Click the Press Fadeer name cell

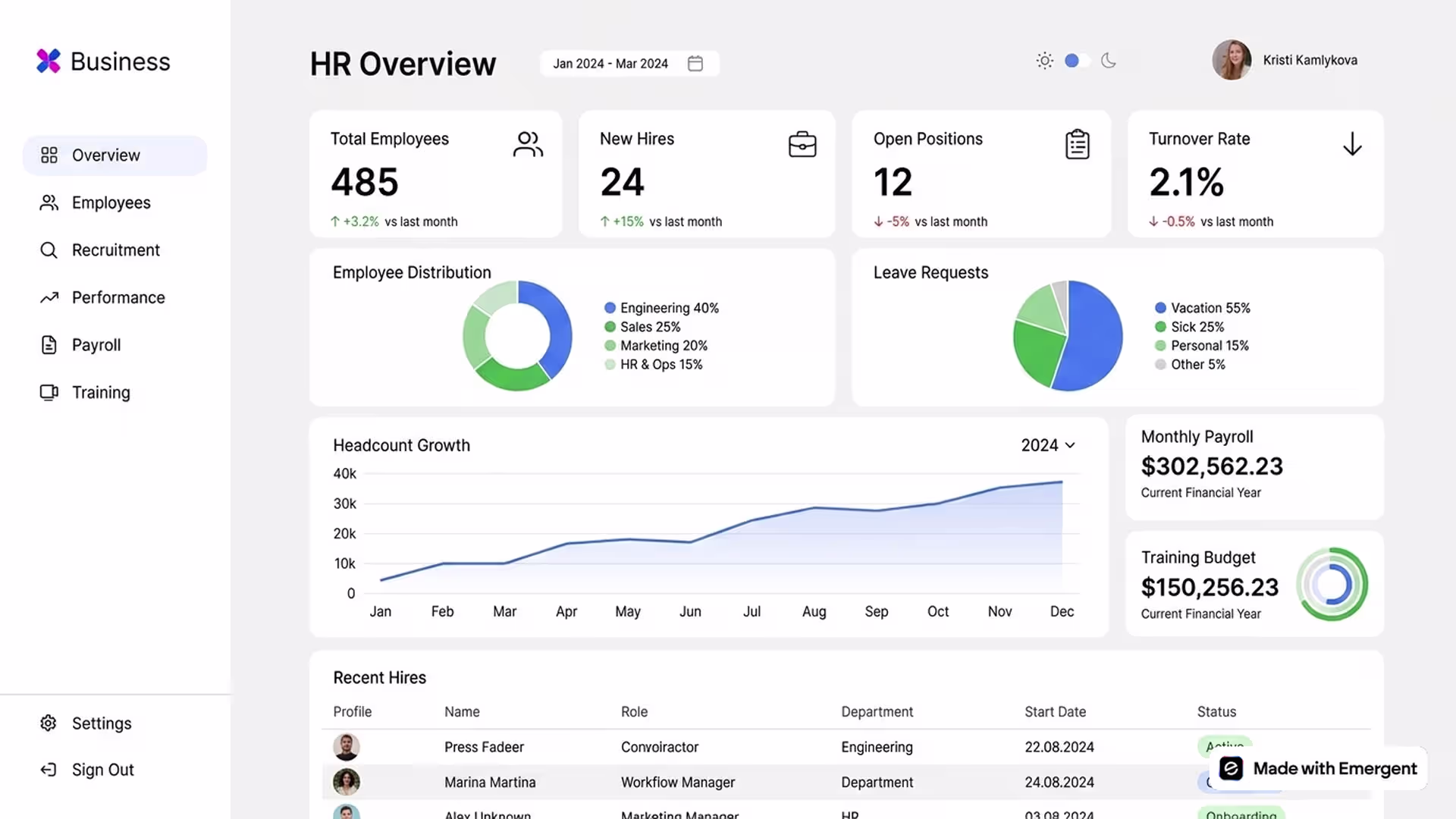pyautogui.click(x=484, y=747)
